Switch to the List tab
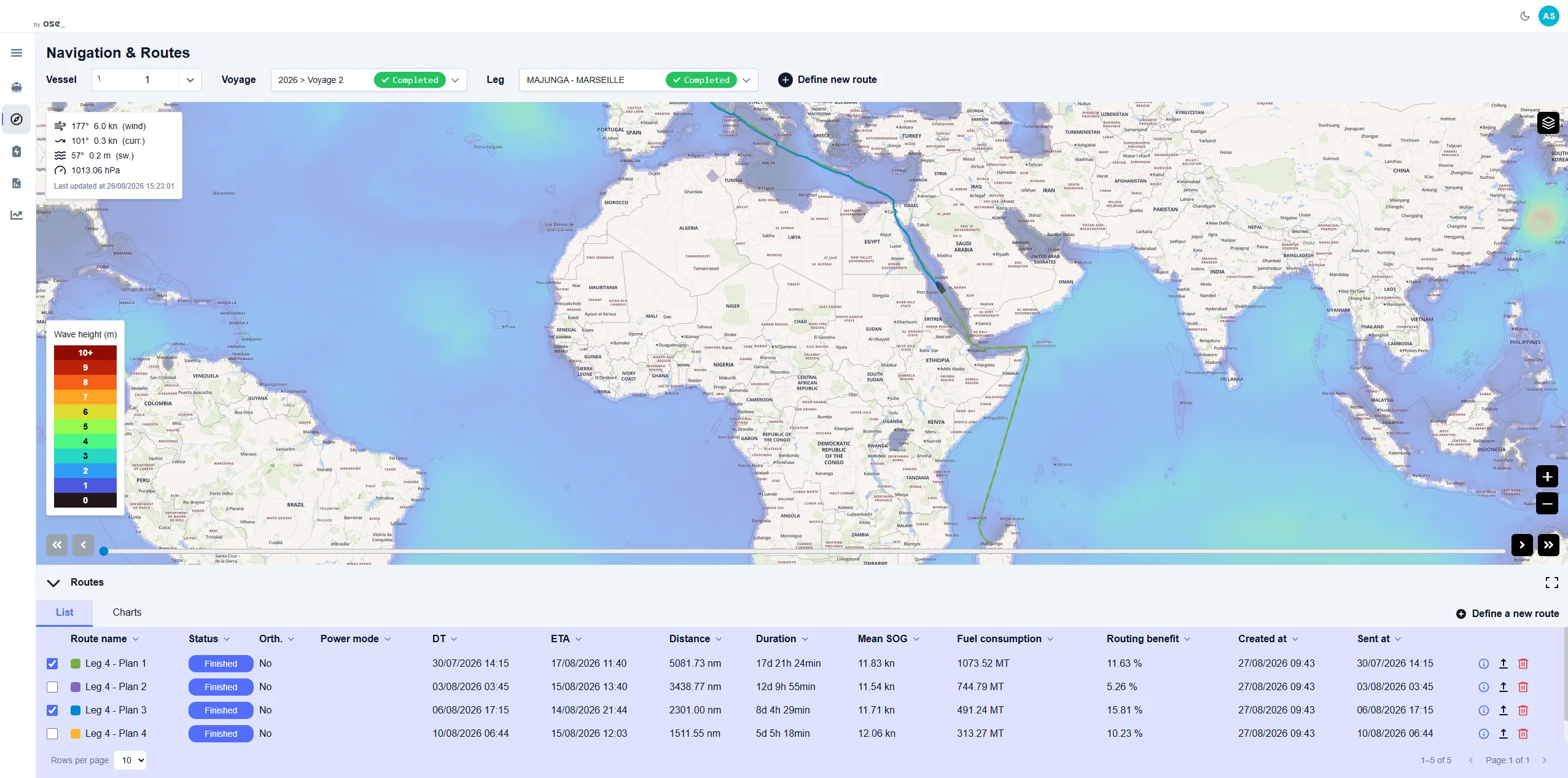The image size is (1568, 778). point(64,613)
